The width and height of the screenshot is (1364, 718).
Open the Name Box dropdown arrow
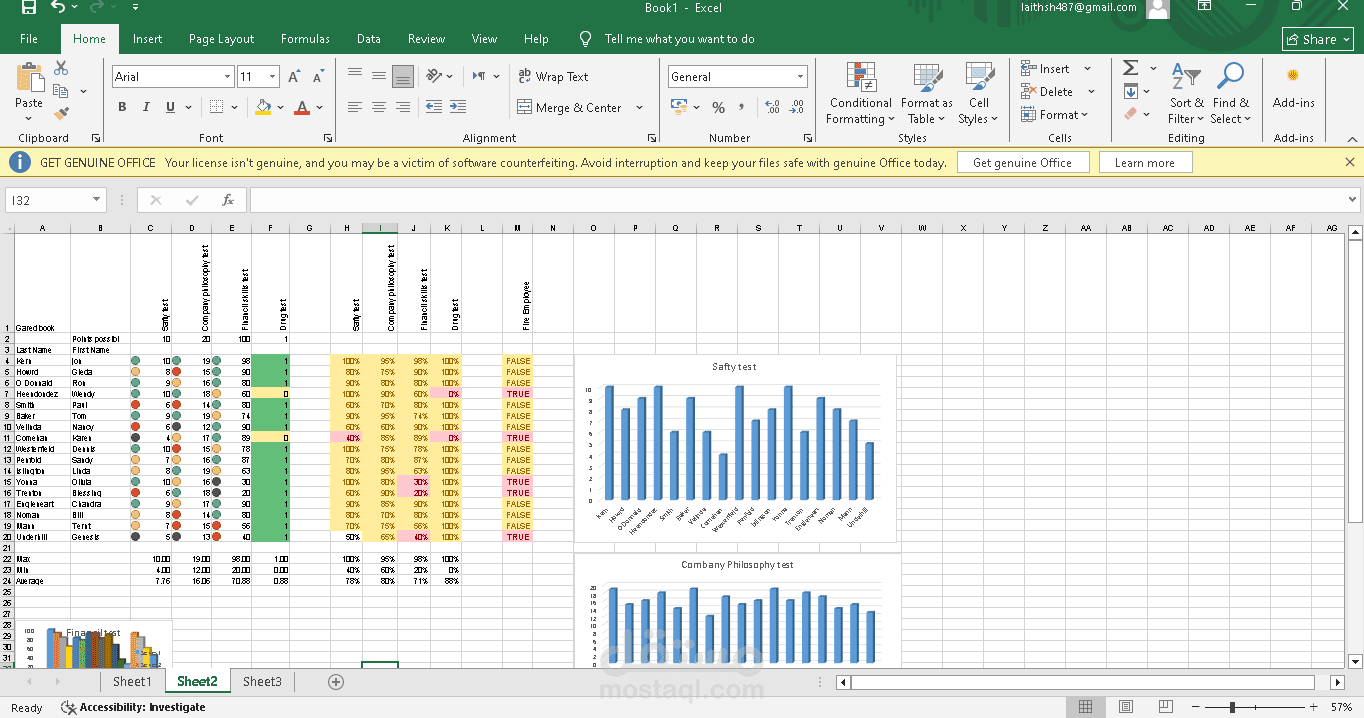click(x=96, y=200)
